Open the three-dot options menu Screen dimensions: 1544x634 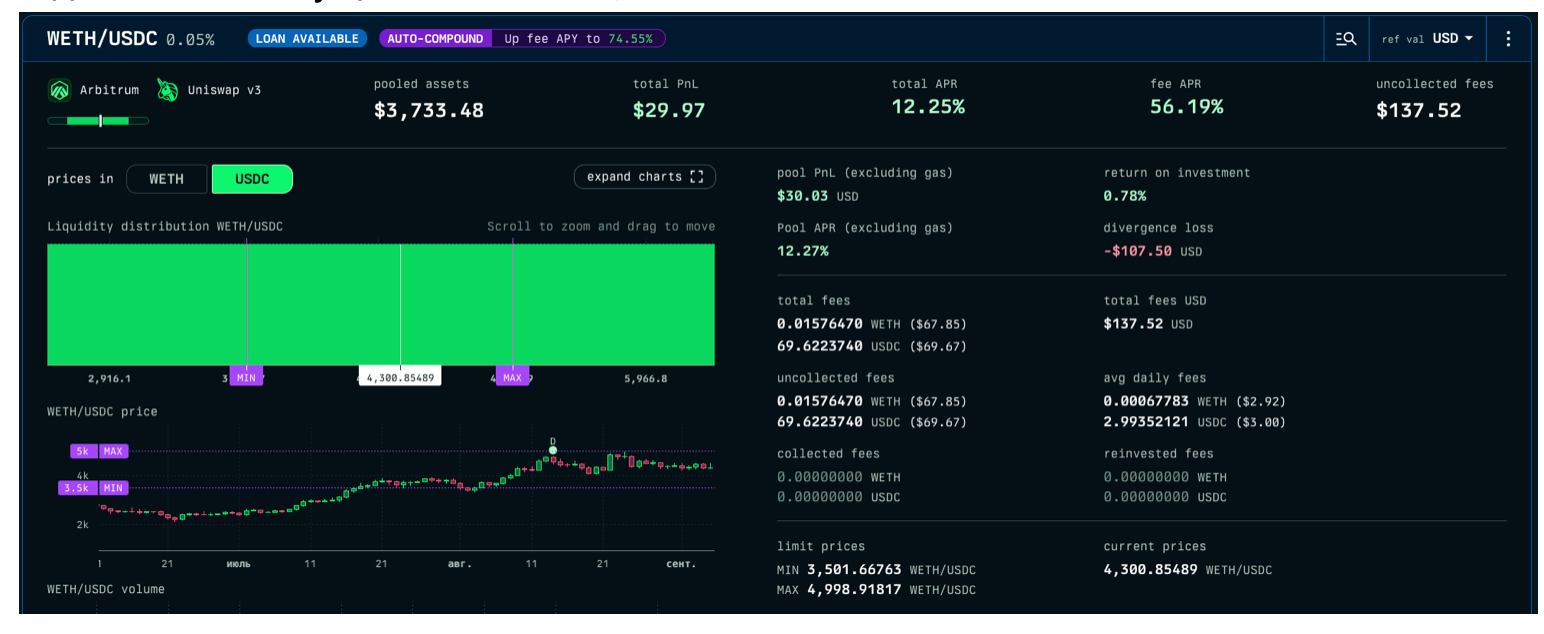pos(1508,39)
